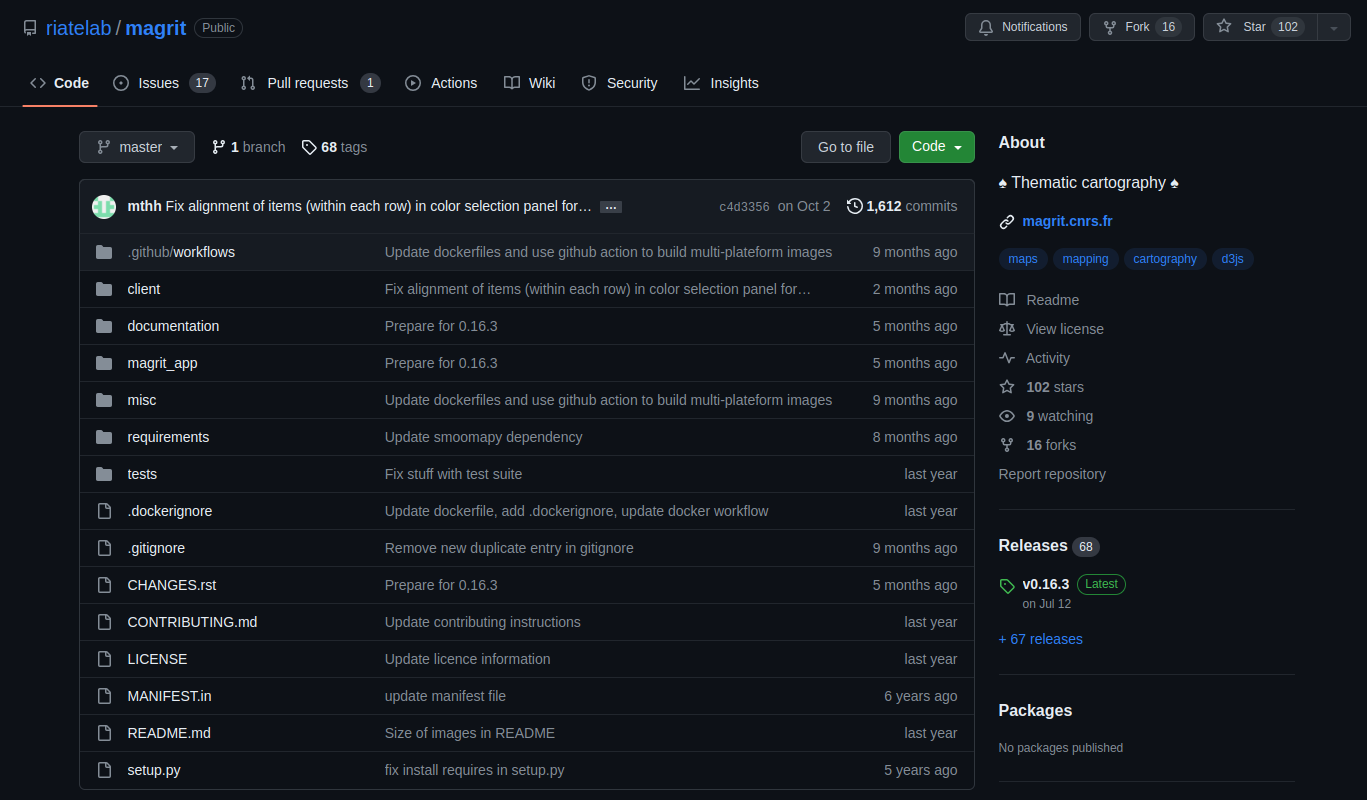
Task: Switch to the Issues tab
Action: pyautogui.click(x=163, y=83)
